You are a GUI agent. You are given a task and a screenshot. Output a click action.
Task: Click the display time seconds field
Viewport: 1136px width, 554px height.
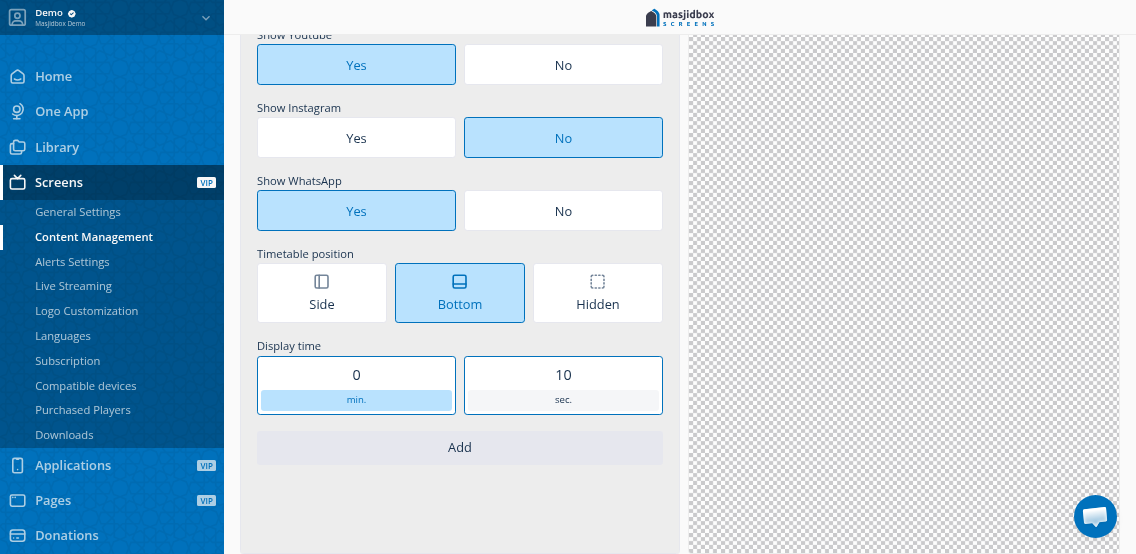563,375
